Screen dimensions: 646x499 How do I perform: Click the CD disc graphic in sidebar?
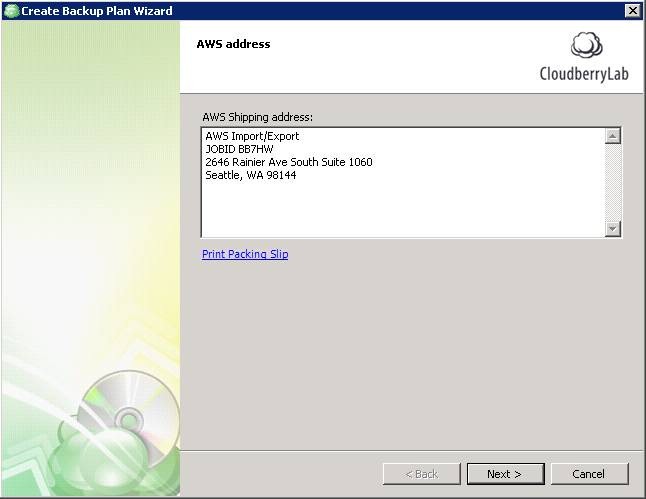[129, 419]
